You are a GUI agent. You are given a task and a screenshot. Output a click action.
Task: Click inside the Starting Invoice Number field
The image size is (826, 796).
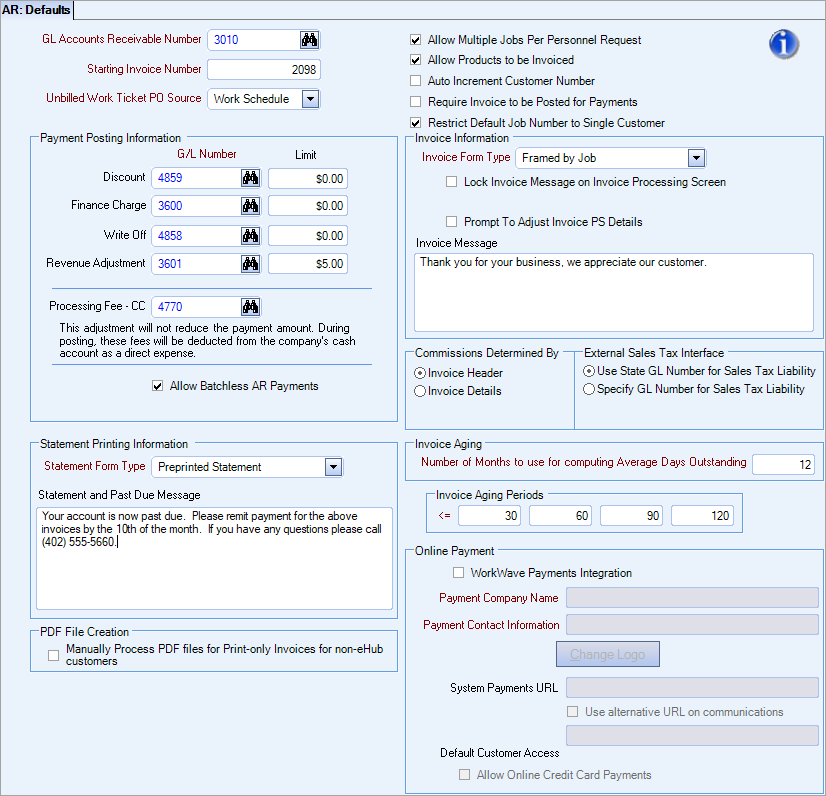(x=262, y=69)
